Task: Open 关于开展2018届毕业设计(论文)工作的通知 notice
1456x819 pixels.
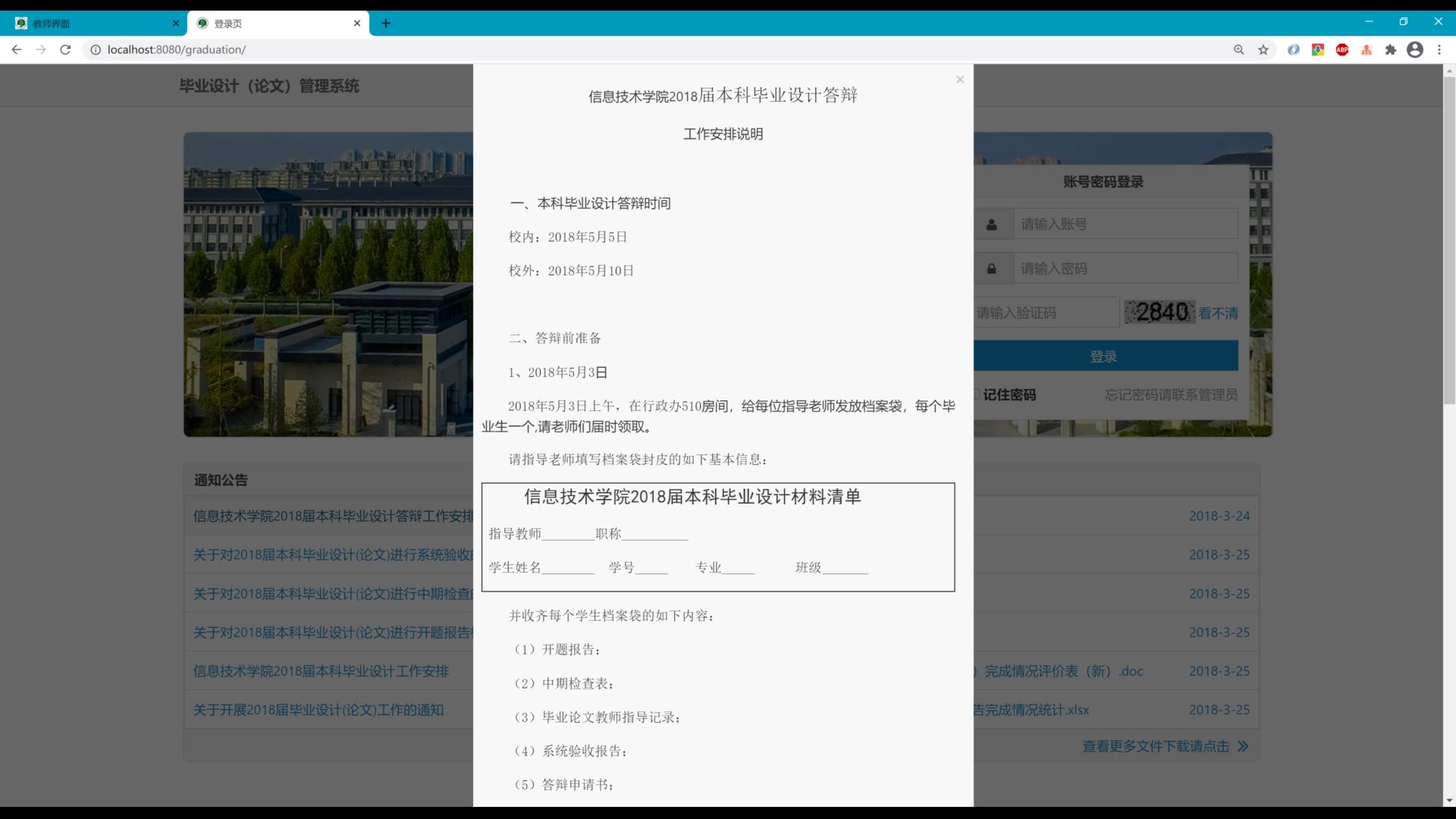Action: 318,710
